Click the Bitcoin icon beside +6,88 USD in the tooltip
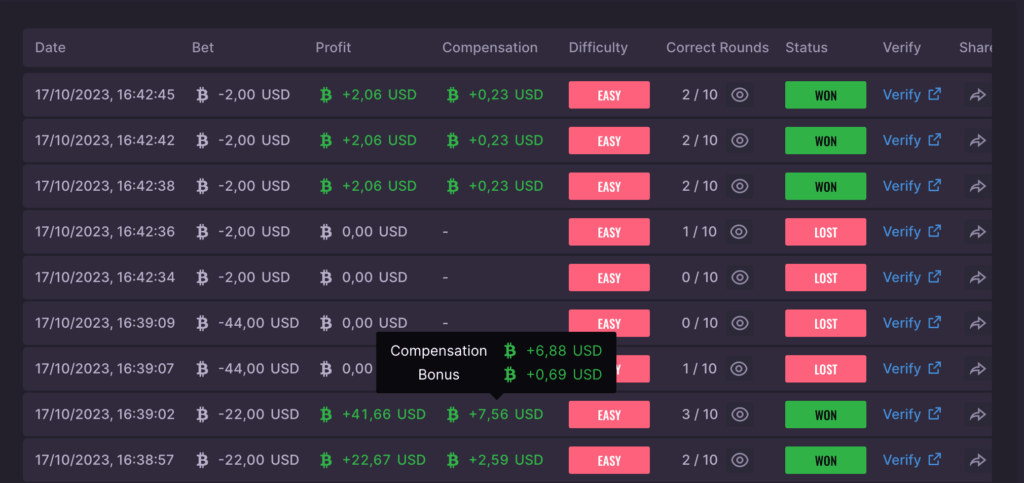The width and height of the screenshot is (1024, 483). coord(510,352)
